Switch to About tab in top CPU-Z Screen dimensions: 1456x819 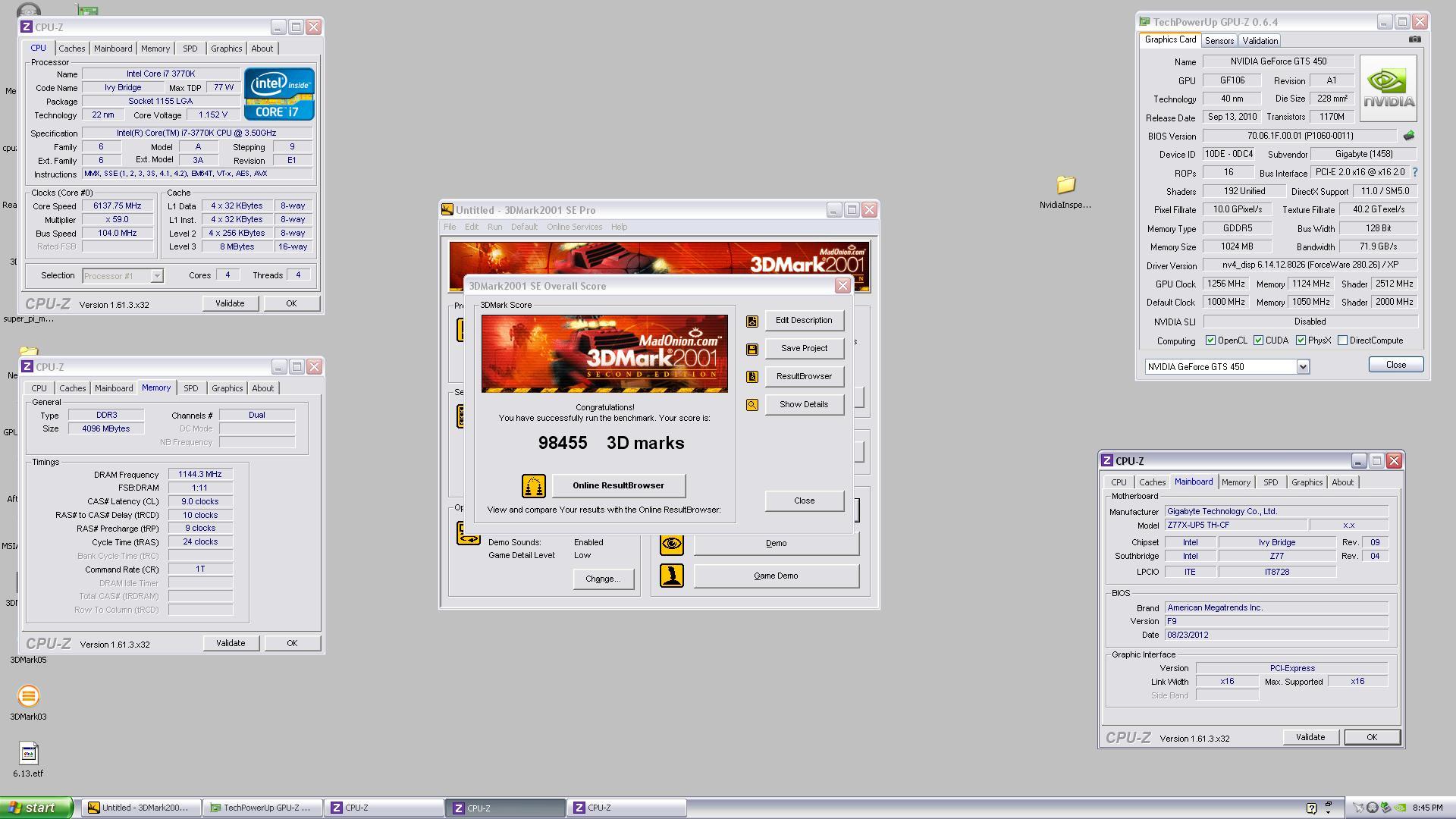pyautogui.click(x=262, y=49)
